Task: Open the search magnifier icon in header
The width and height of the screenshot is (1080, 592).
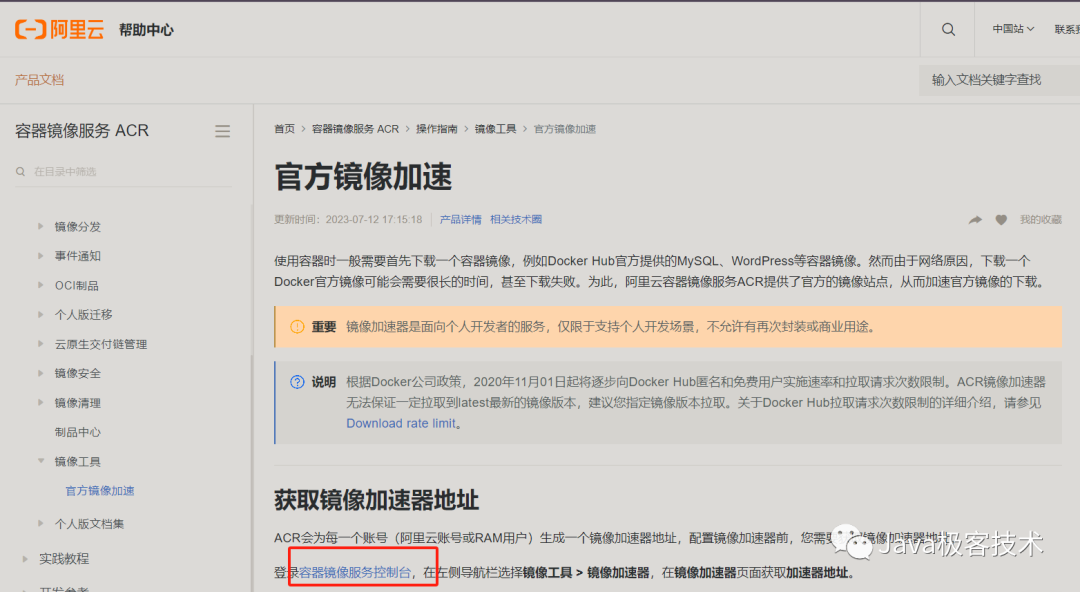Action: click(948, 30)
